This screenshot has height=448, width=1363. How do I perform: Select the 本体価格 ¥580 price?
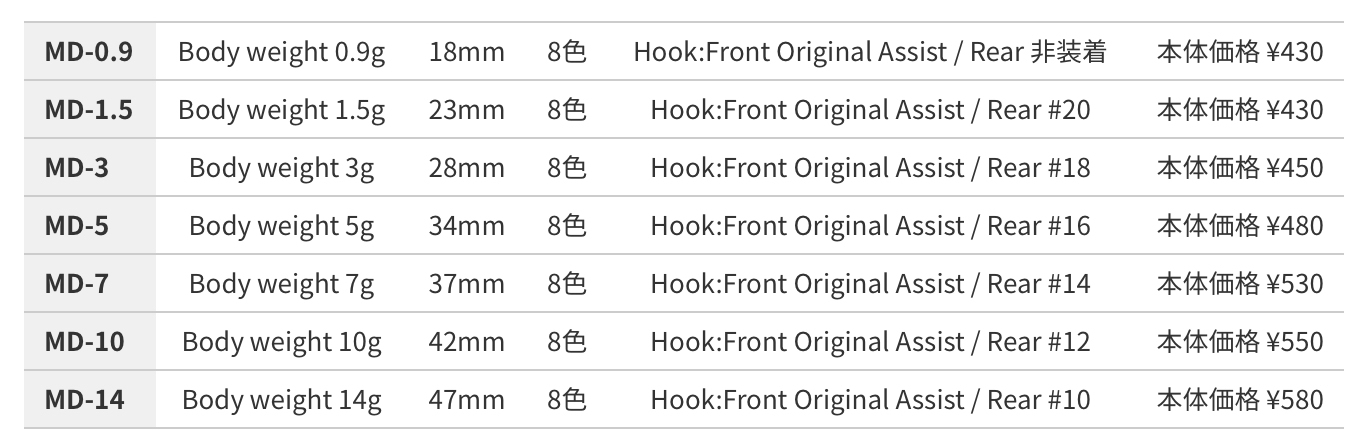(x=1240, y=400)
